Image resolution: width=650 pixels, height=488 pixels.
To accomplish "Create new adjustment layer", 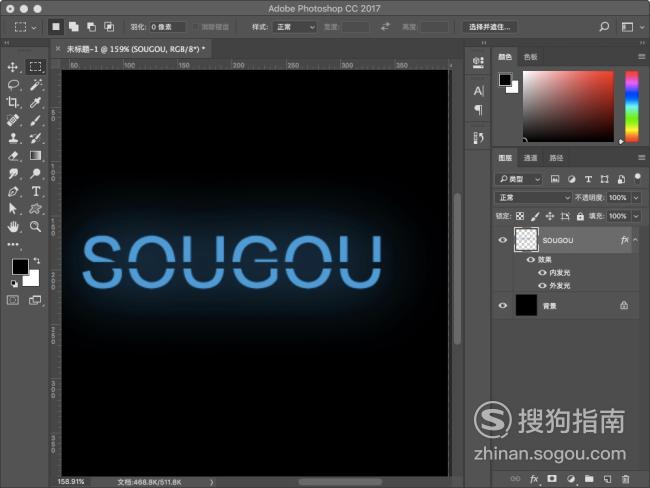I will [x=571, y=479].
